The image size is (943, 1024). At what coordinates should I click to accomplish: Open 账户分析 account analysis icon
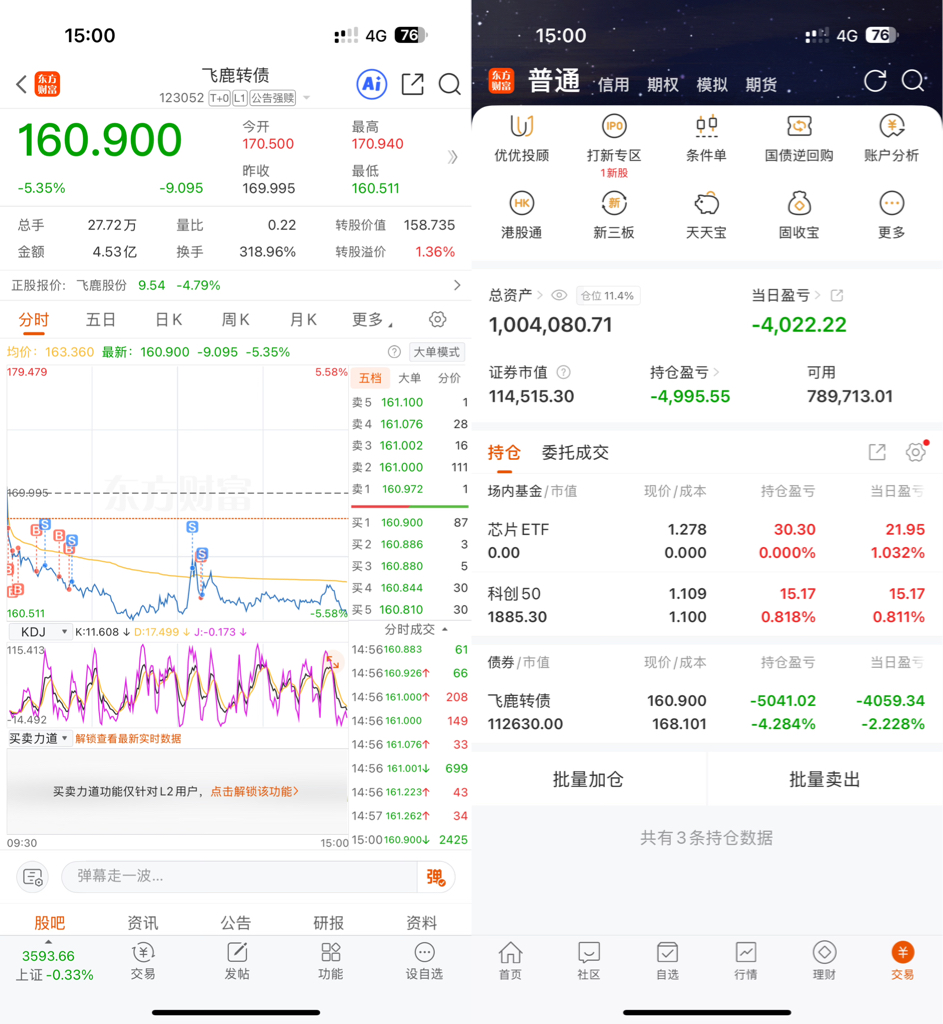891,138
